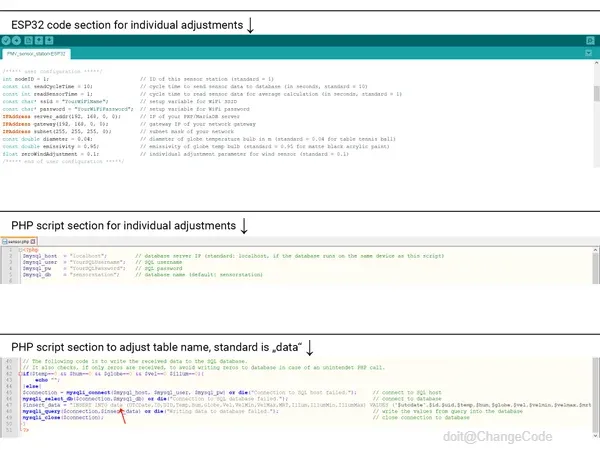Click the comment '// SQL username'
The width and height of the screenshot is (600, 450).
(x=159, y=262)
